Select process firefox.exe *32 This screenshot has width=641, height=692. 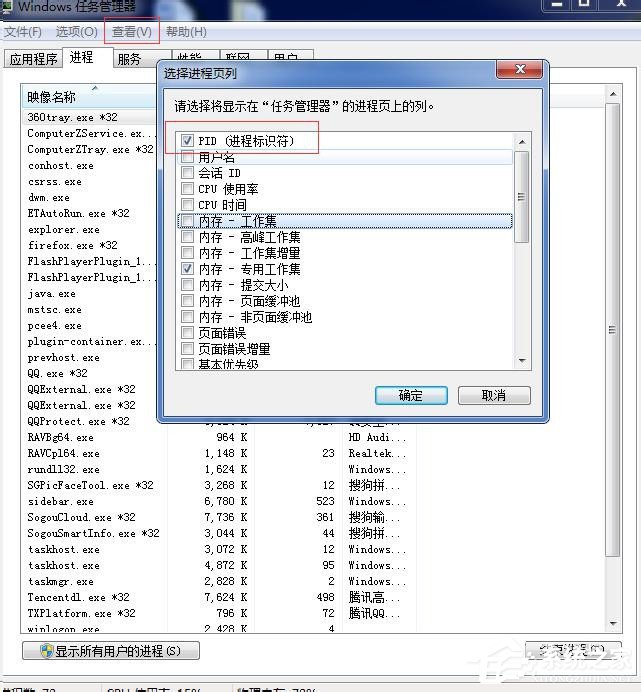tap(72, 245)
